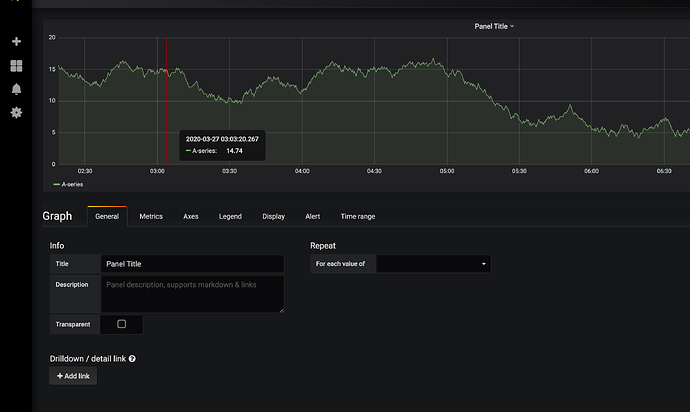Image resolution: width=690 pixels, height=412 pixels.
Task: Click the A-series legend label
Action: point(72,184)
